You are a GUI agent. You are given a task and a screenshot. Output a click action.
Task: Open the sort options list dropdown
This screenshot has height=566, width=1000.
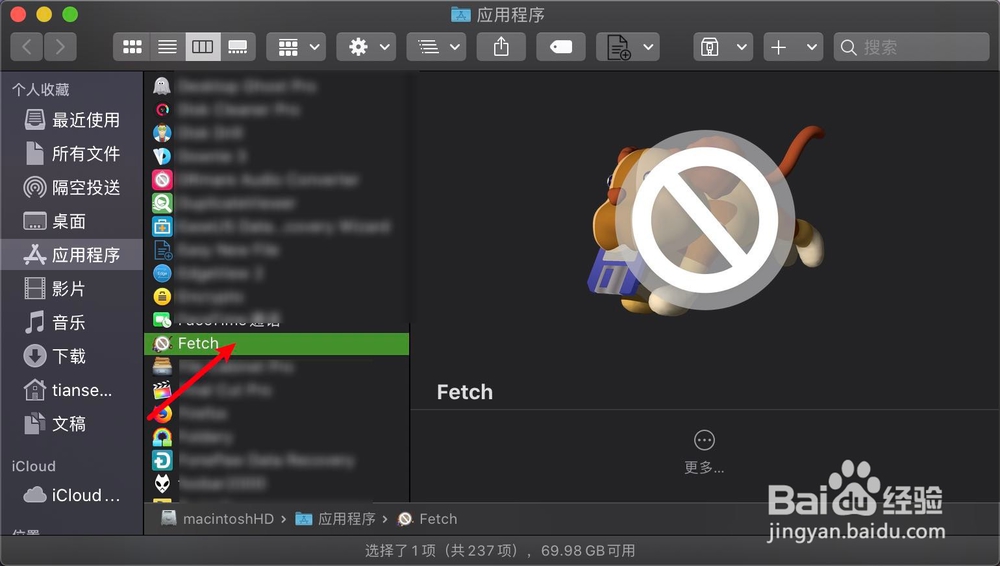436,47
